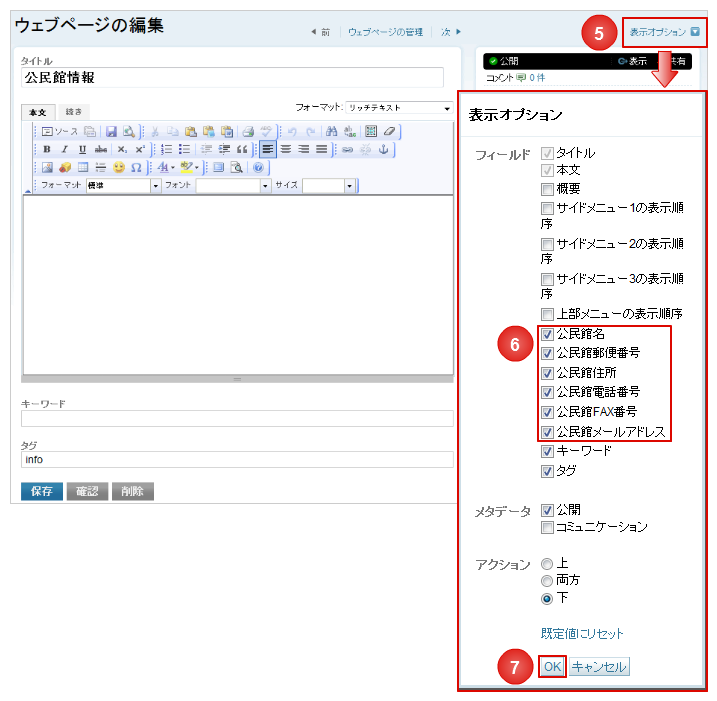Click 既定値にリセット link
The height and width of the screenshot is (701, 717).
[582, 634]
